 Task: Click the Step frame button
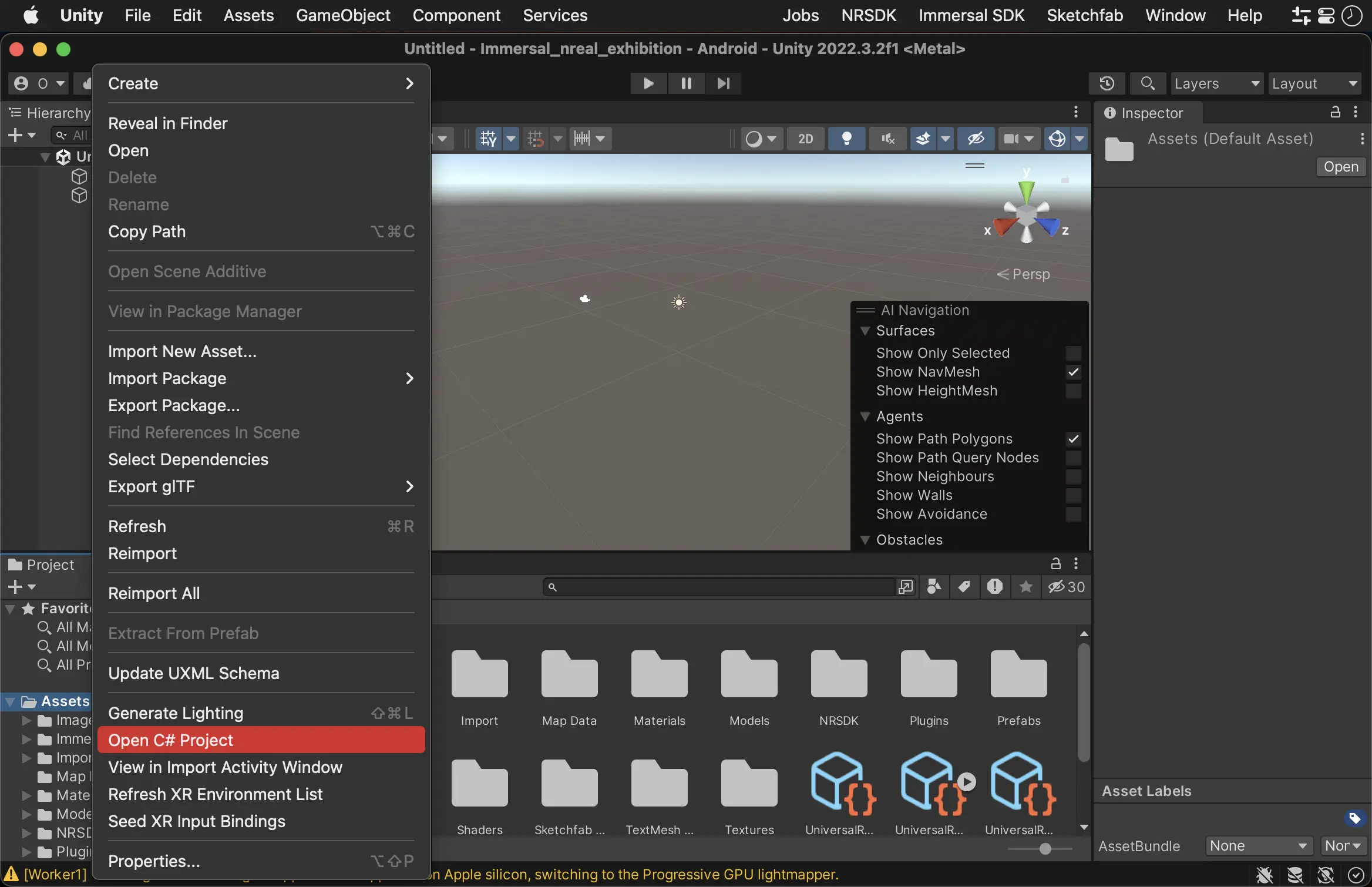click(723, 83)
